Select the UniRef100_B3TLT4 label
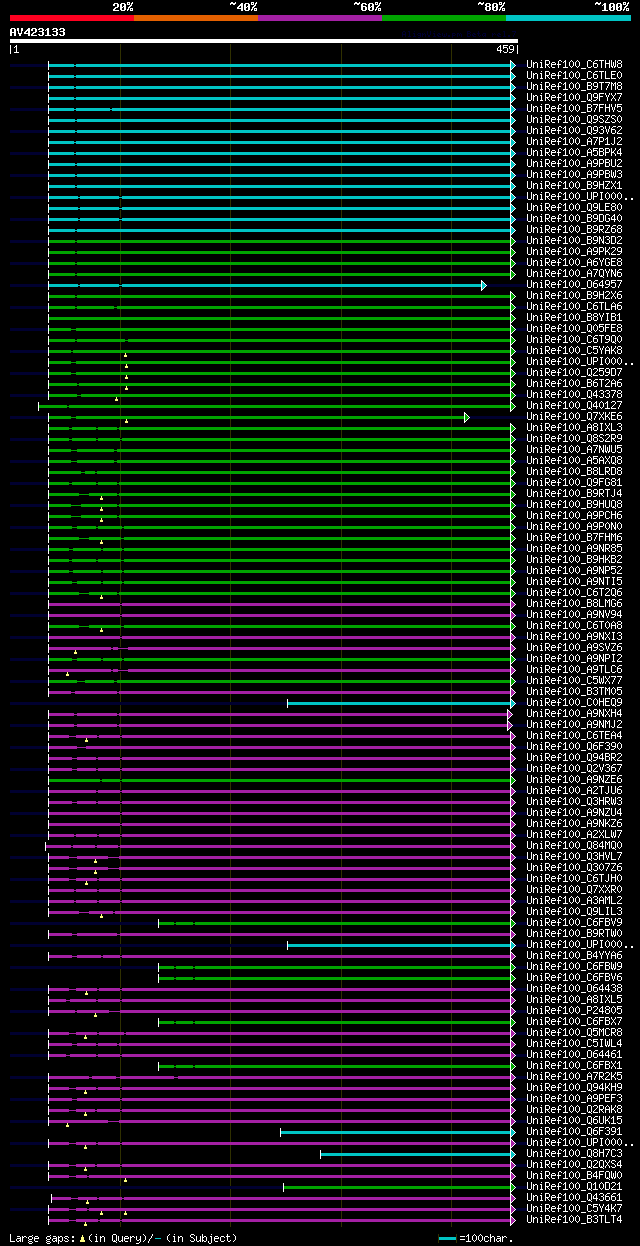This screenshot has height=1246, width=640. [574, 1219]
